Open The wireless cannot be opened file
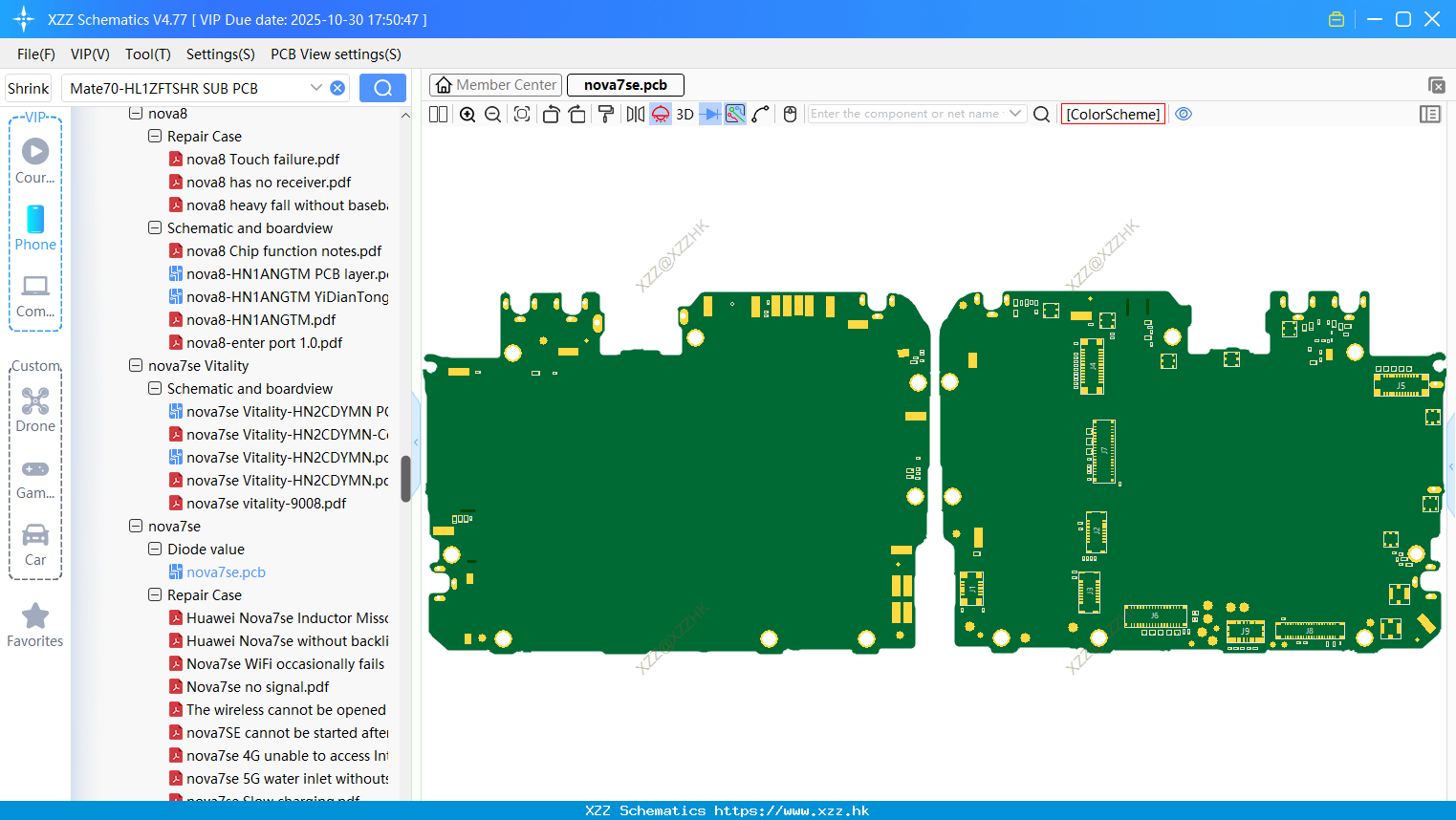This screenshot has width=1456, height=820. click(x=286, y=710)
